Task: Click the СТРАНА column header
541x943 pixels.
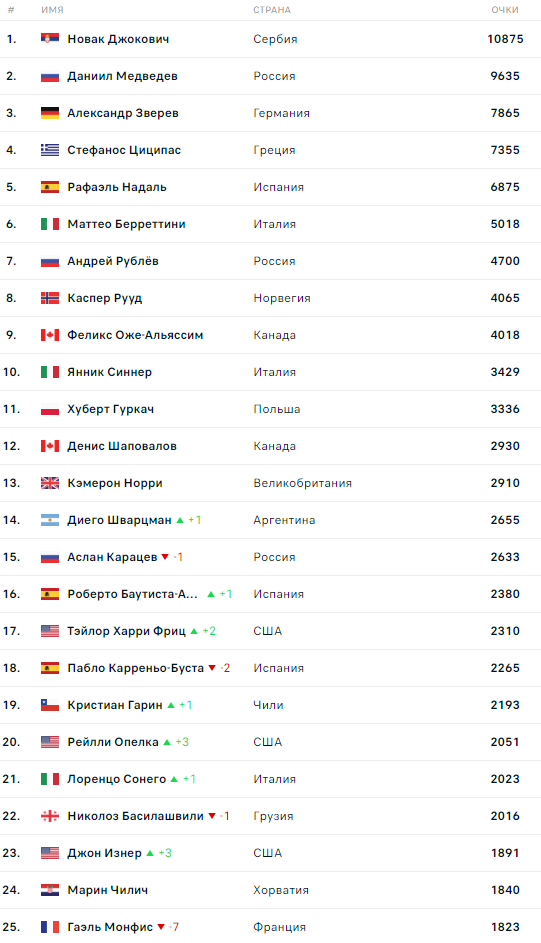Action: [272, 10]
